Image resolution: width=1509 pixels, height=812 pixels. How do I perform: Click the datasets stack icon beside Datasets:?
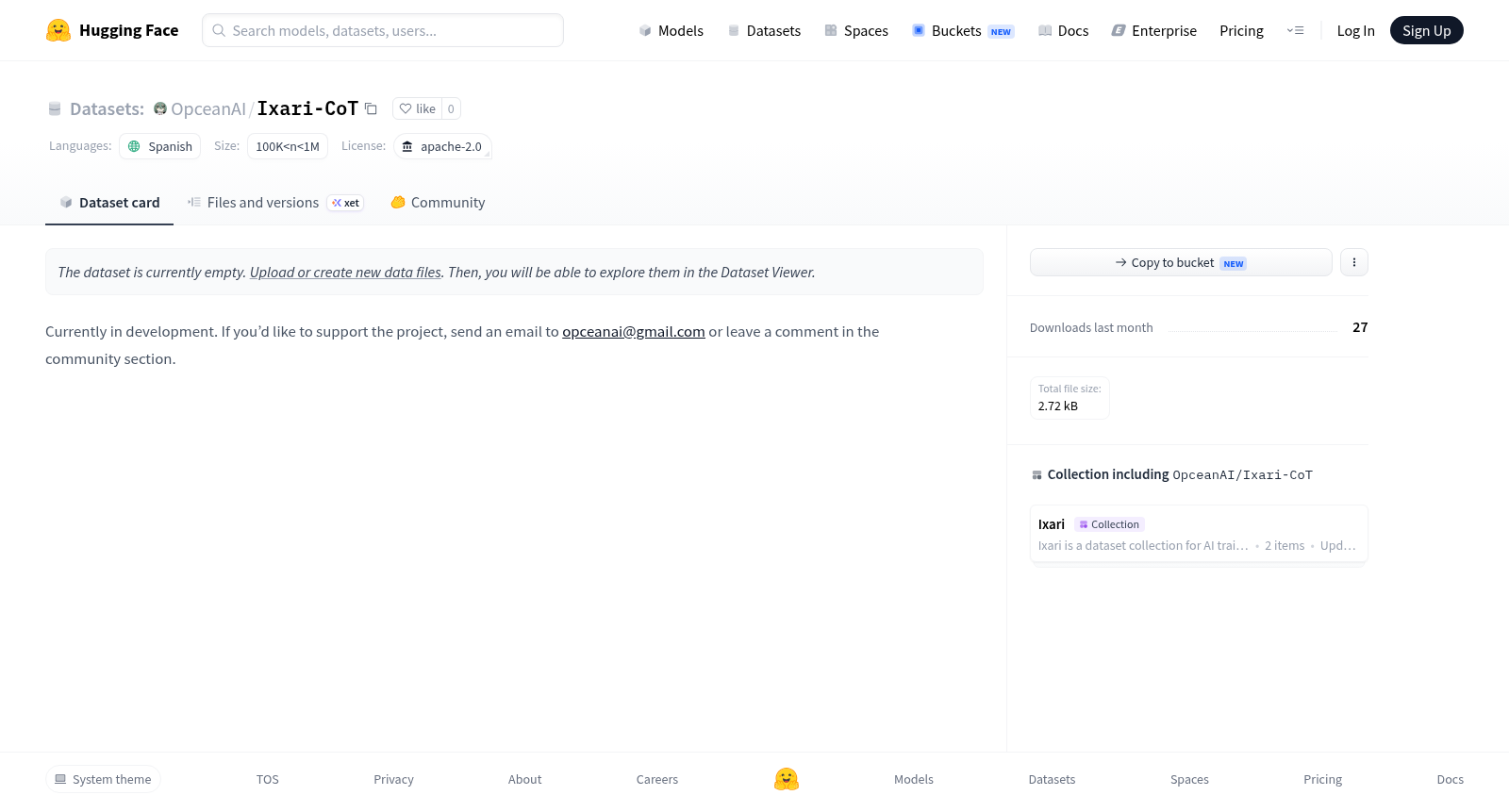pos(55,108)
